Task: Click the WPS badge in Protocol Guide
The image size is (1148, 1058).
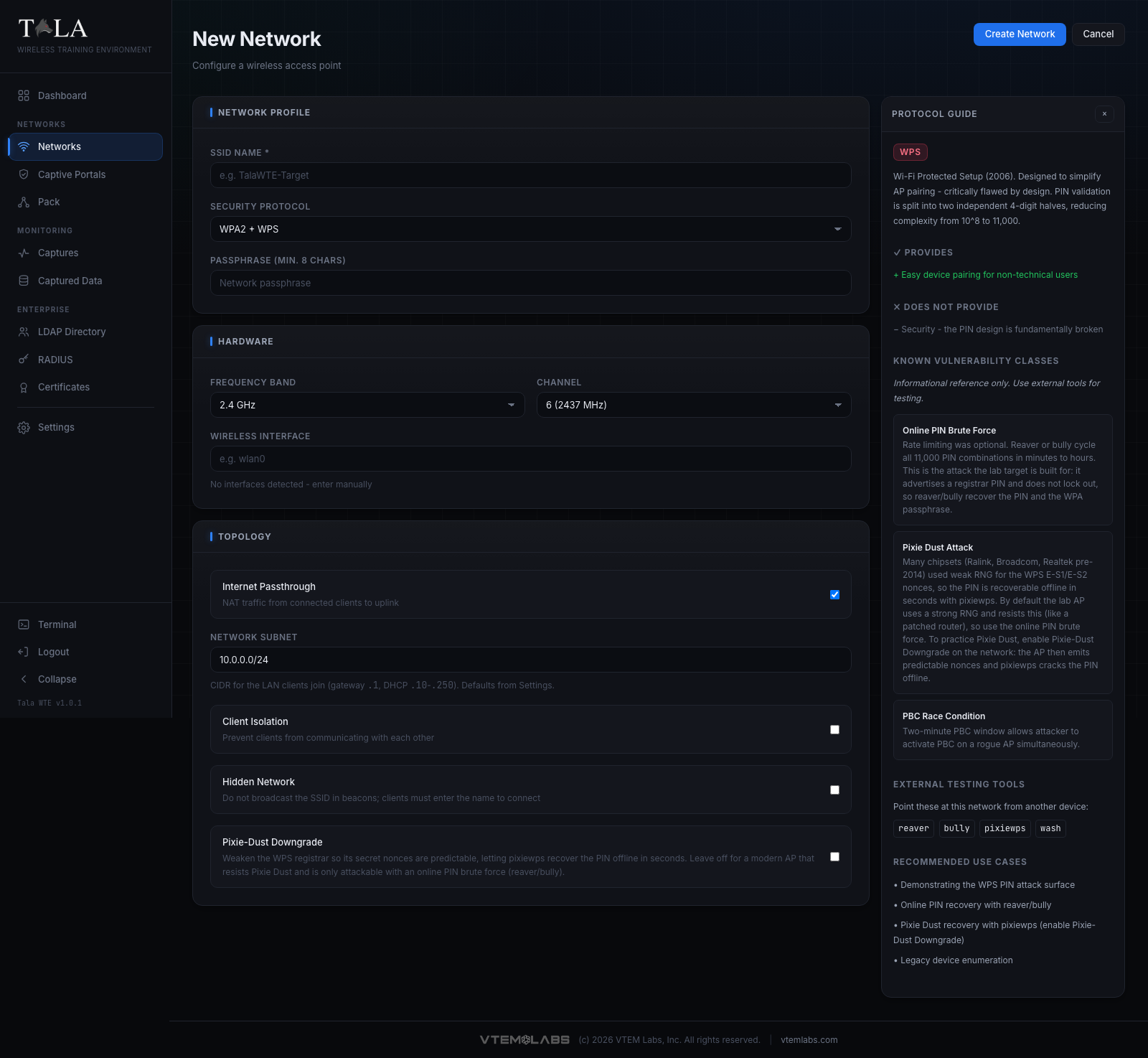Action: 910,152
